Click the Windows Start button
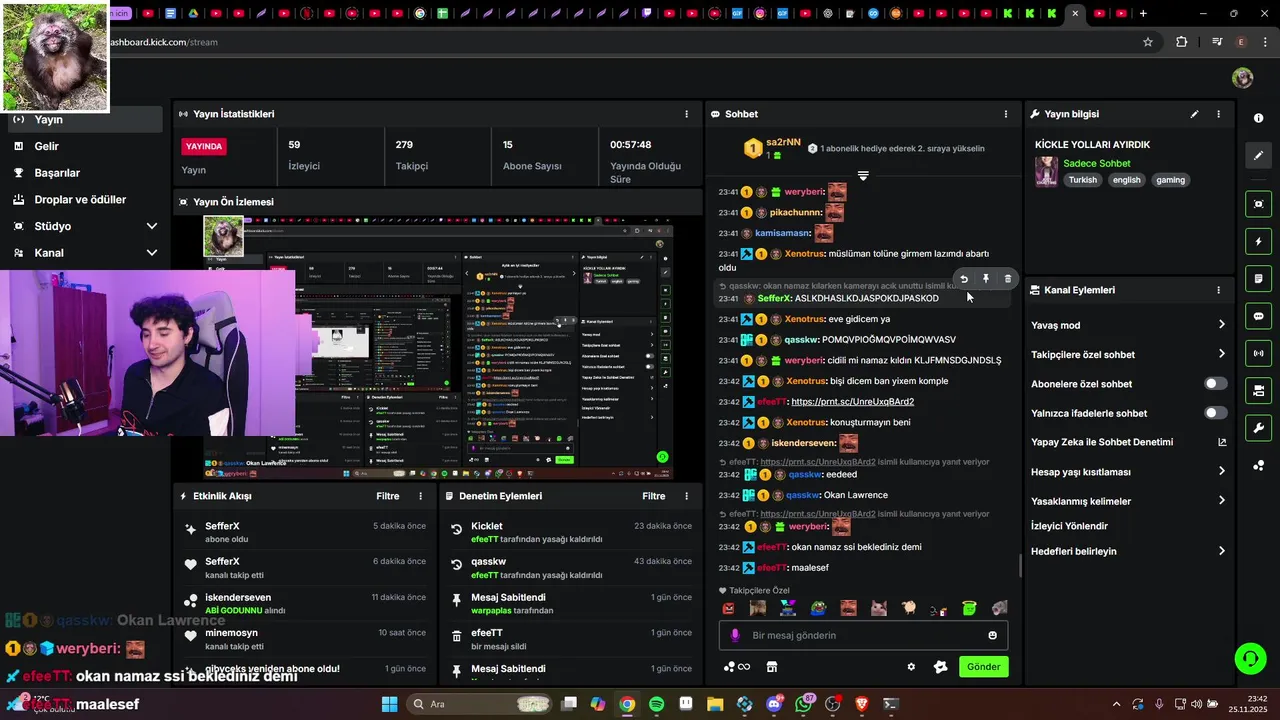1280x720 pixels. 390,704
